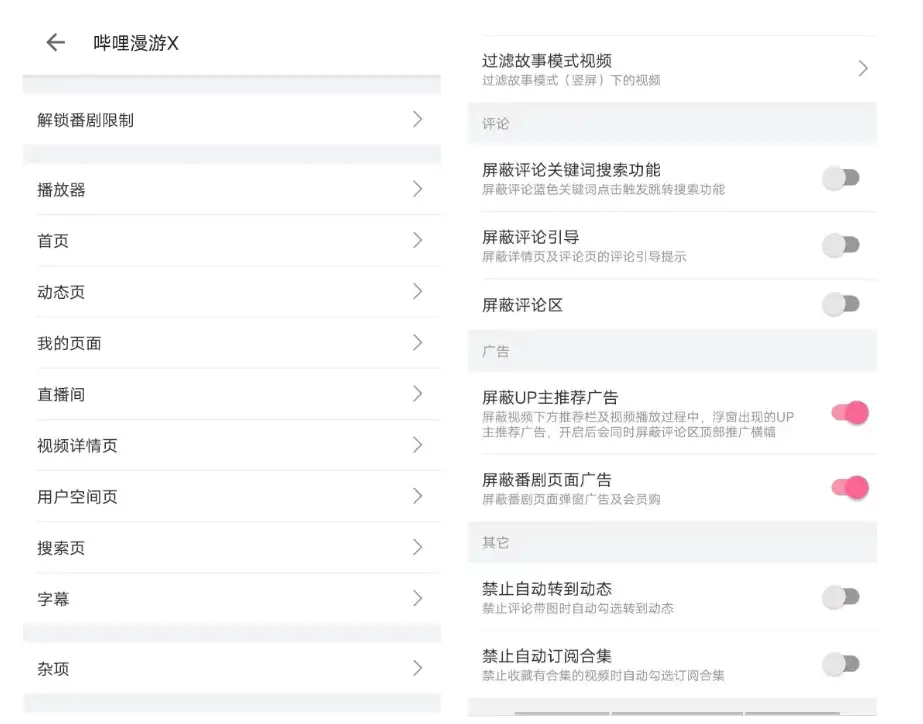
Task: Open 我的页面 settings
Action: click(230, 343)
